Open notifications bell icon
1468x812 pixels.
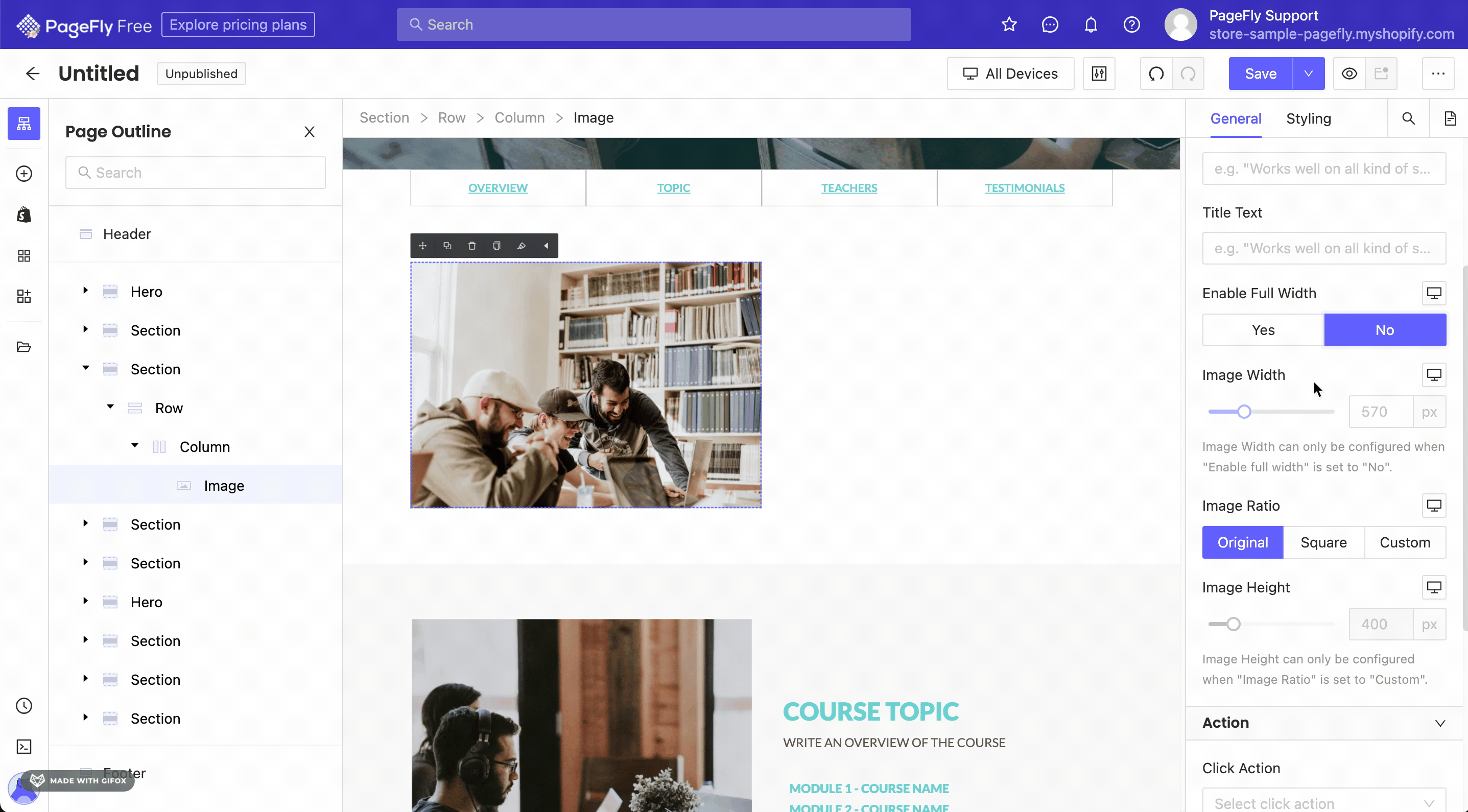pyautogui.click(x=1091, y=25)
